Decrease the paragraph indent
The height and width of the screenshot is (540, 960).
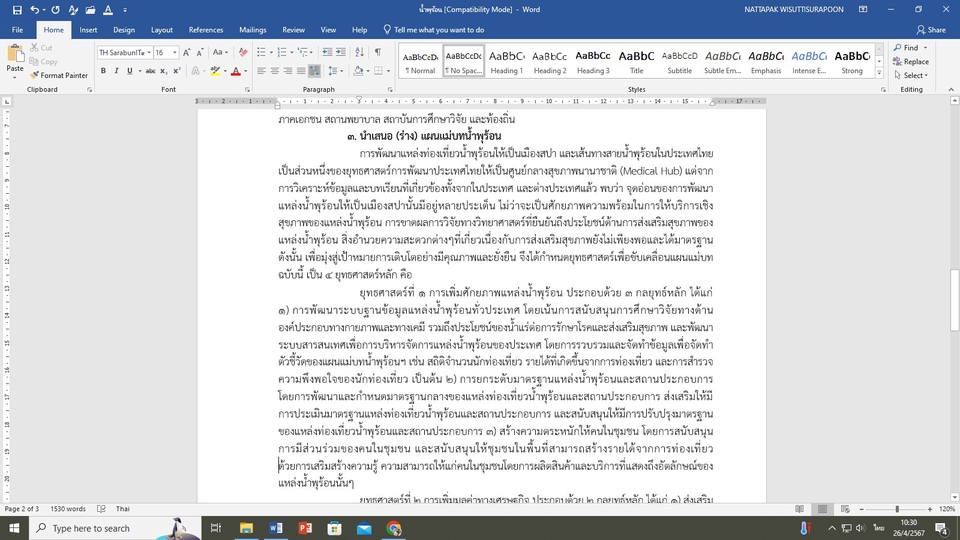tap(328, 53)
